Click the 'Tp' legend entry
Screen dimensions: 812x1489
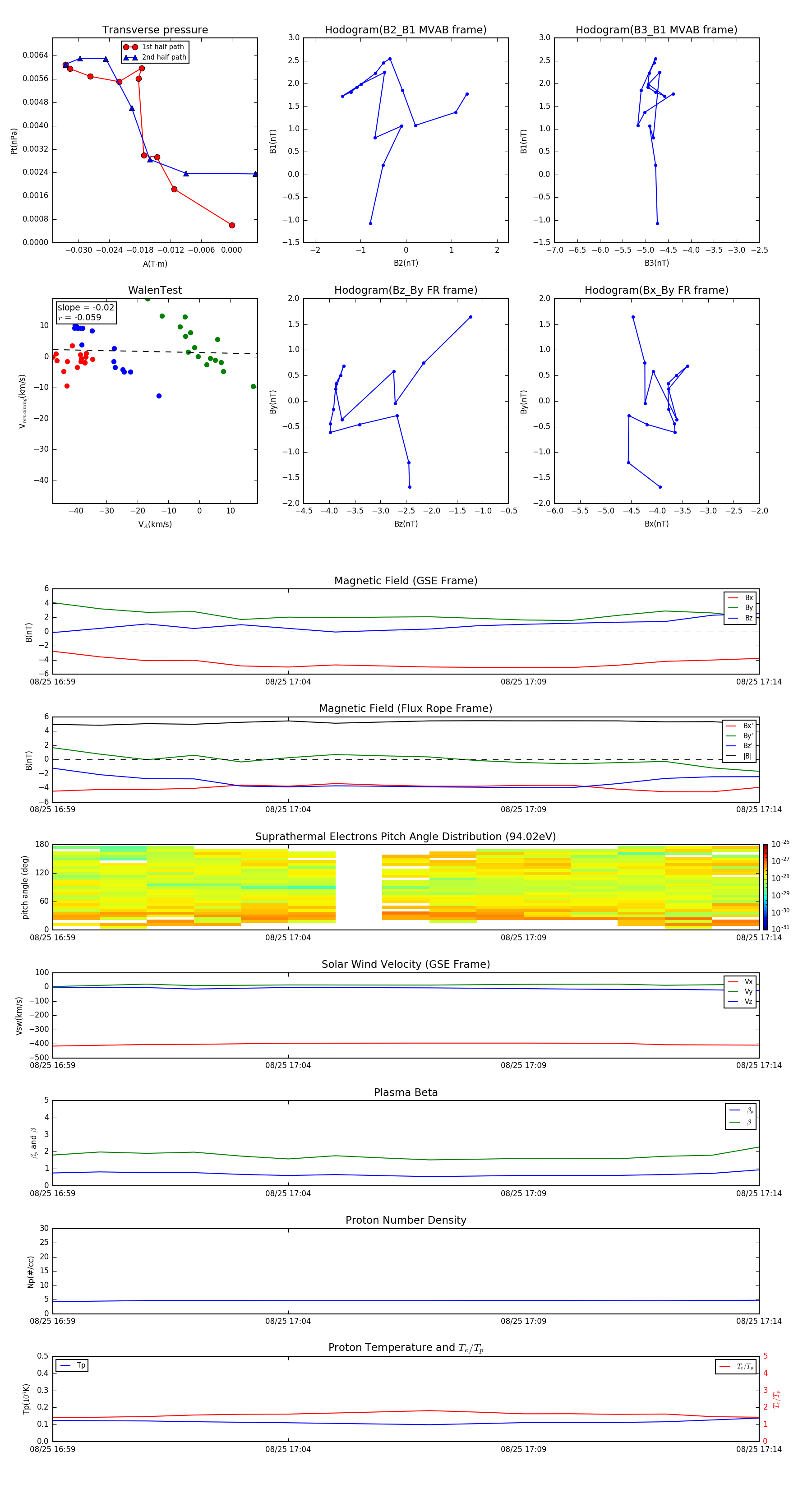click(x=72, y=1365)
